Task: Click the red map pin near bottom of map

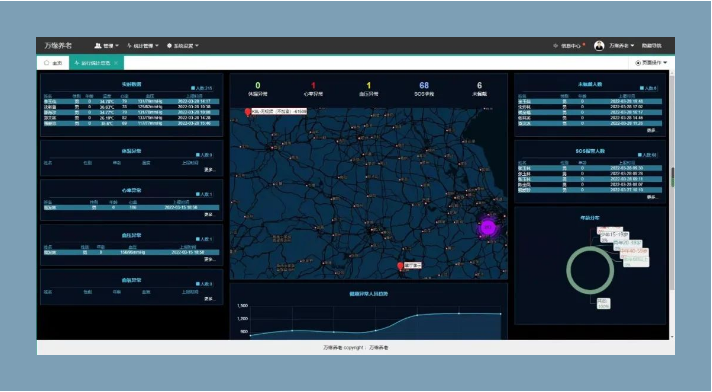Action: click(400, 266)
